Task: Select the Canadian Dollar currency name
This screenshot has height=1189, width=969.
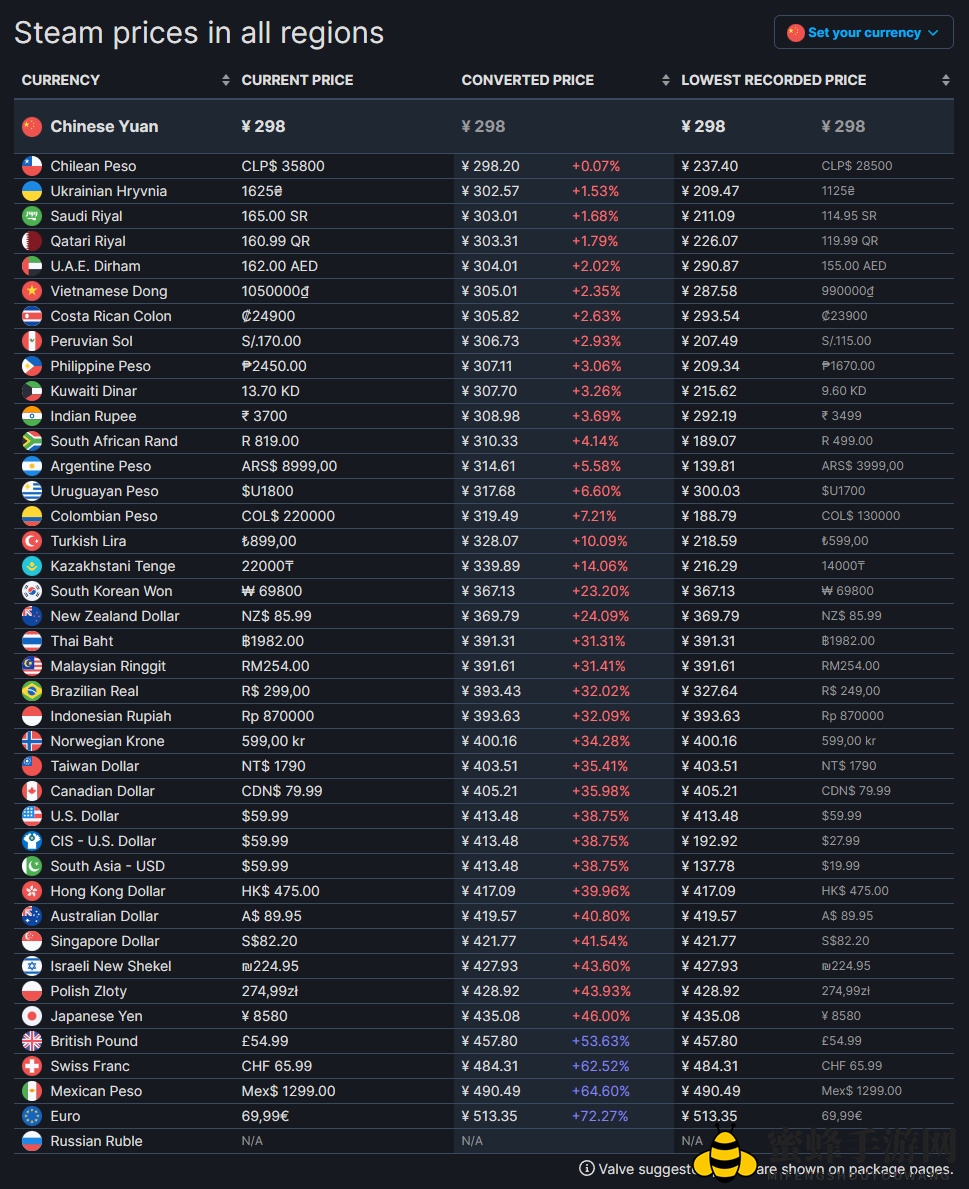Action: (x=102, y=791)
